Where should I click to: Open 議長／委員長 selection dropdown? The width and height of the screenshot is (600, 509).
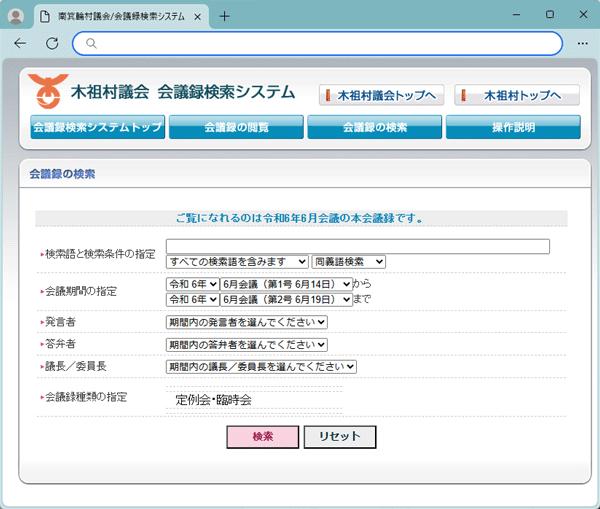261,367
